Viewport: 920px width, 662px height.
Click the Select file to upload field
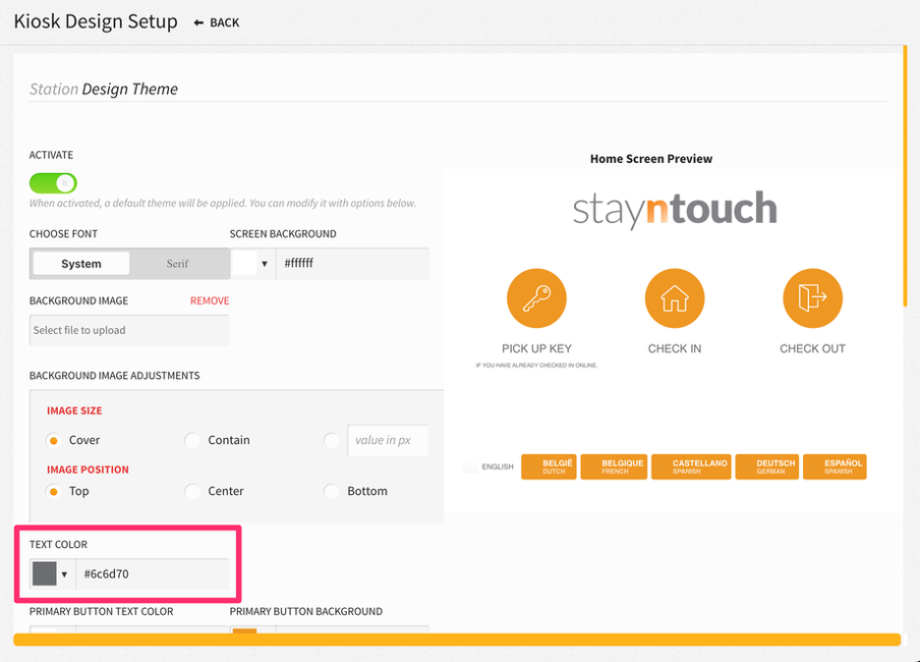(x=129, y=330)
